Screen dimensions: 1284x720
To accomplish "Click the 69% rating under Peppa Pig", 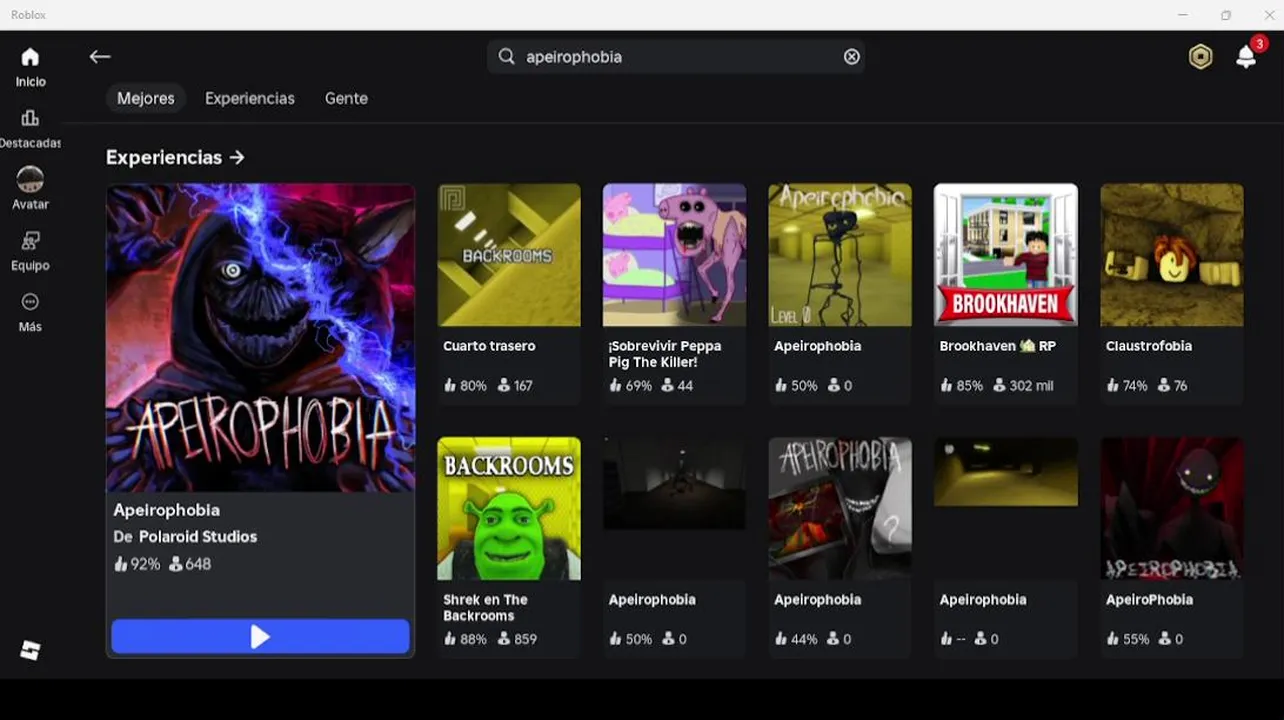I will click(630, 386).
